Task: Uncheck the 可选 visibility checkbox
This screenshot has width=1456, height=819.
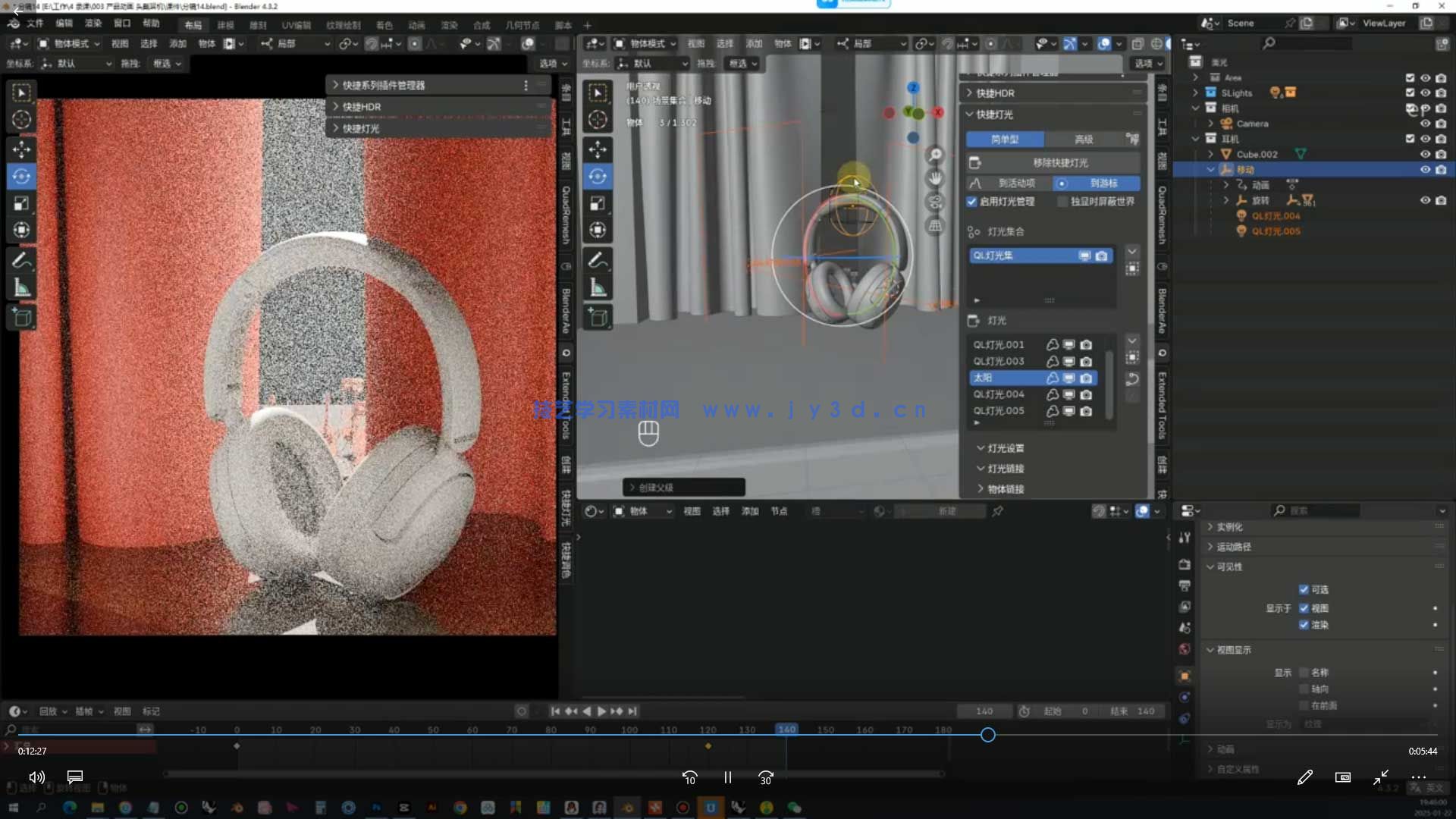Action: click(x=1304, y=589)
